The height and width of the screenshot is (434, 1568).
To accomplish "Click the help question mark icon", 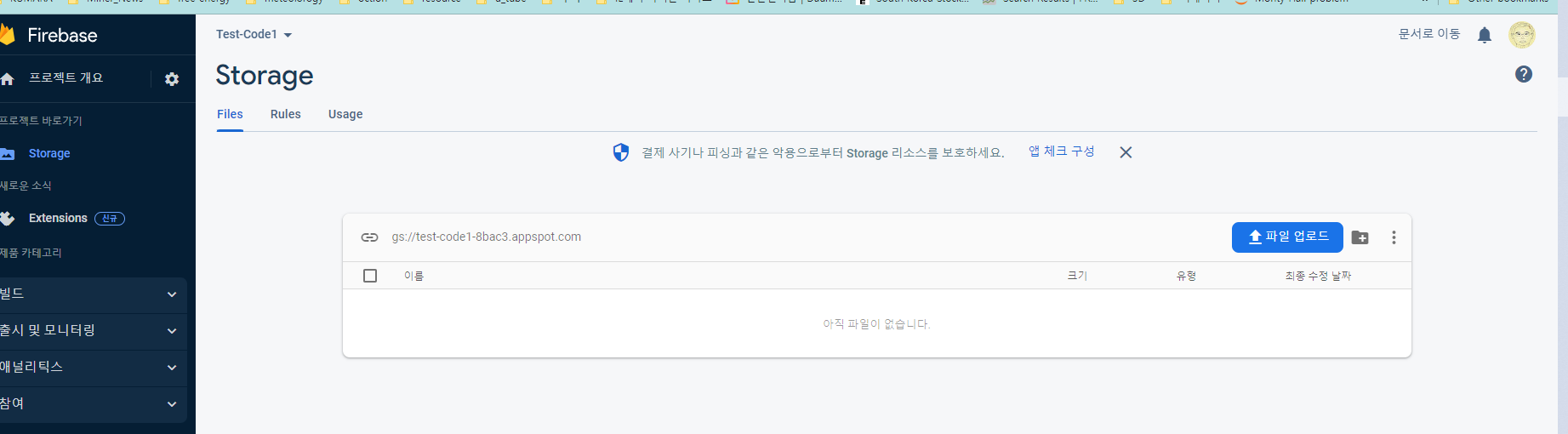I will (1524, 74).
